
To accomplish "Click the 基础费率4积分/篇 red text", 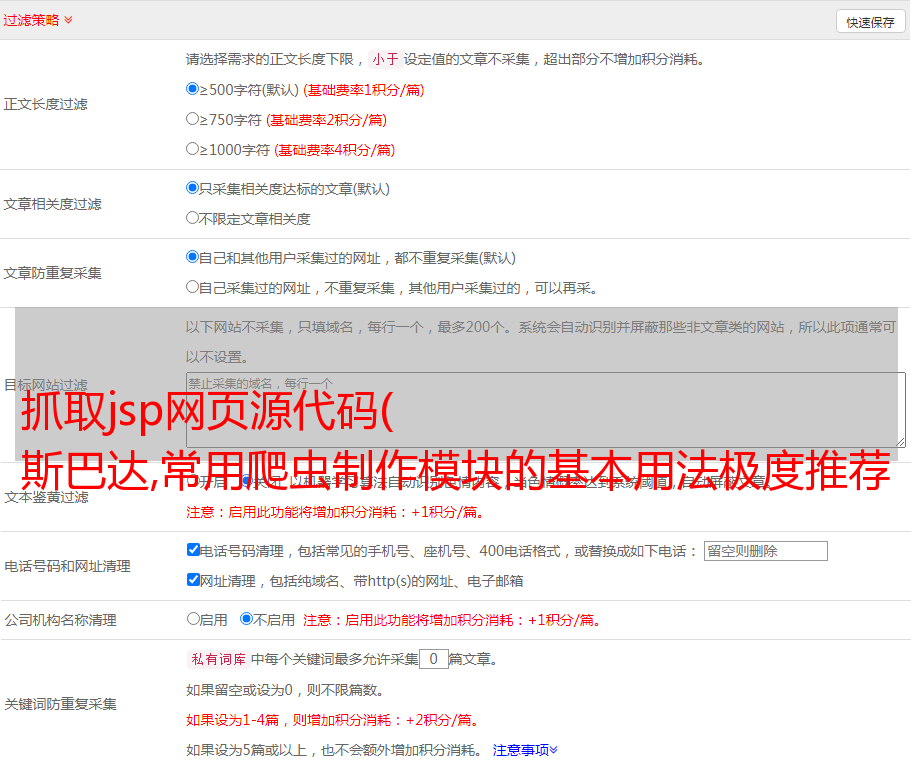I will pos(334,150).
